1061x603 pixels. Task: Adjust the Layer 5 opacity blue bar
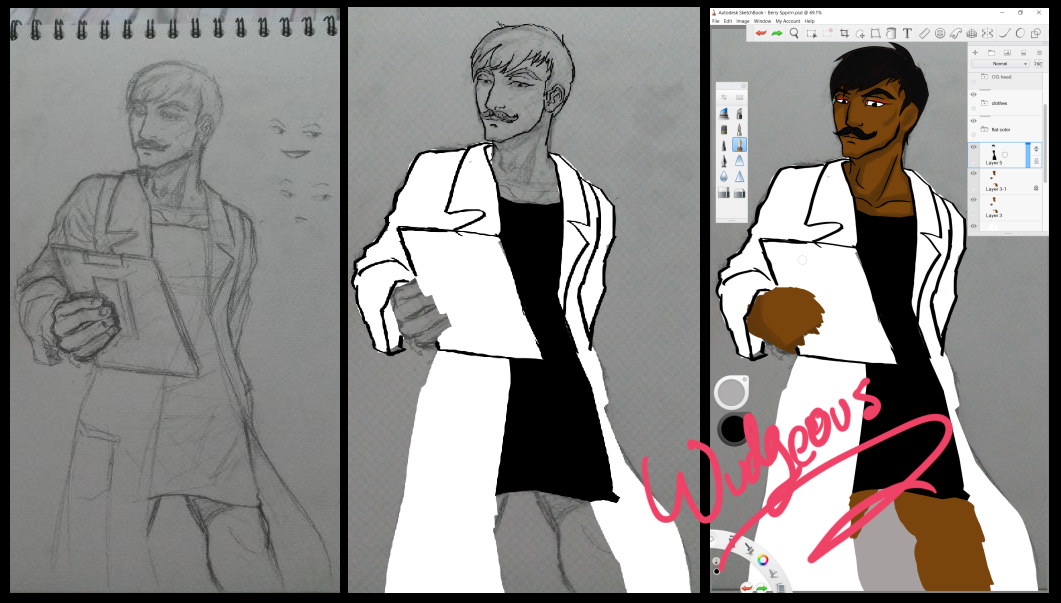click(x=1029, y=155)
